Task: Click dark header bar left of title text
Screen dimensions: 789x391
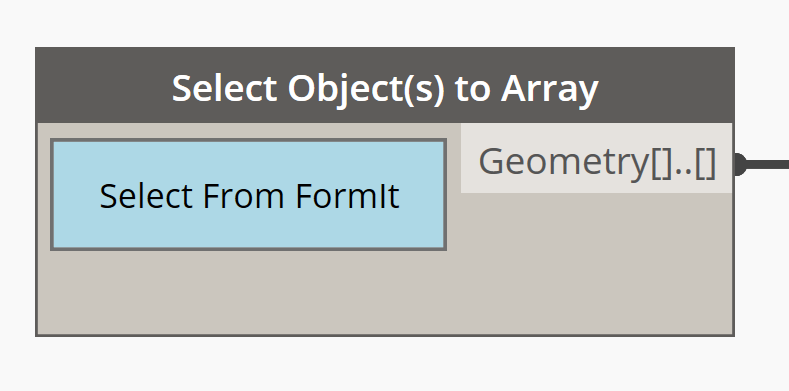Action: (103, 86)
